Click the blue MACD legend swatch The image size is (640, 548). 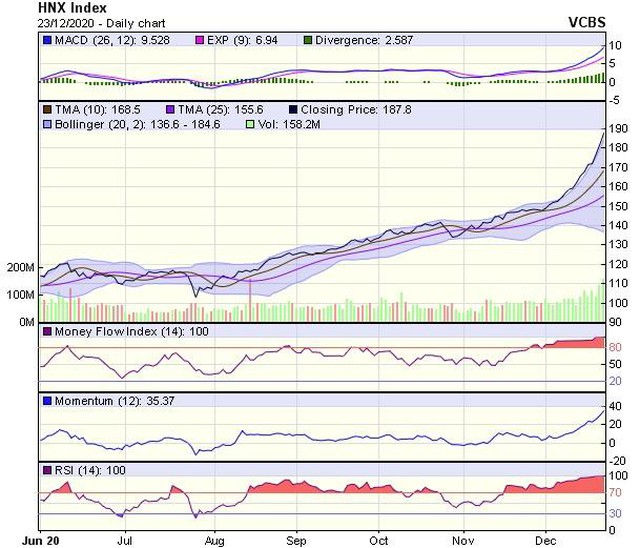(x=47, y=40)
